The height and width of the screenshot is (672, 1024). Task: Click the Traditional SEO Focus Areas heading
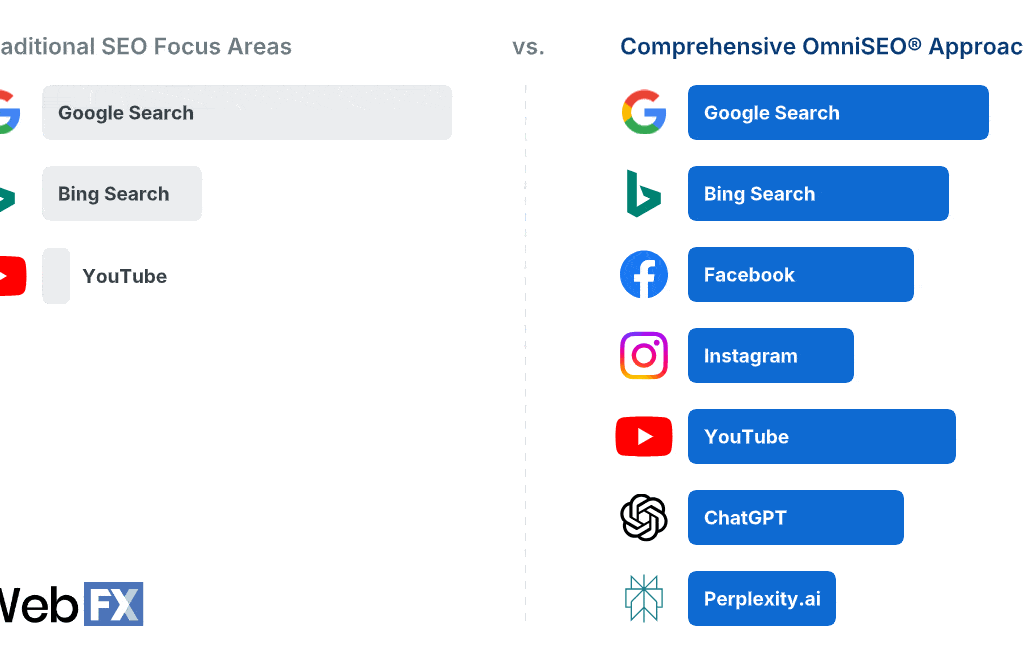coord(146,46)
